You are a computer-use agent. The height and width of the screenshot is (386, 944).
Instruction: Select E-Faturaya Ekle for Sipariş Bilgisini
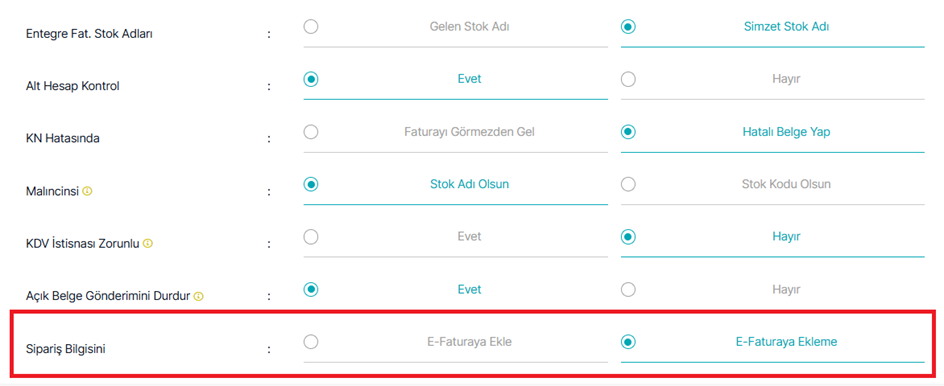coord(311,342)
